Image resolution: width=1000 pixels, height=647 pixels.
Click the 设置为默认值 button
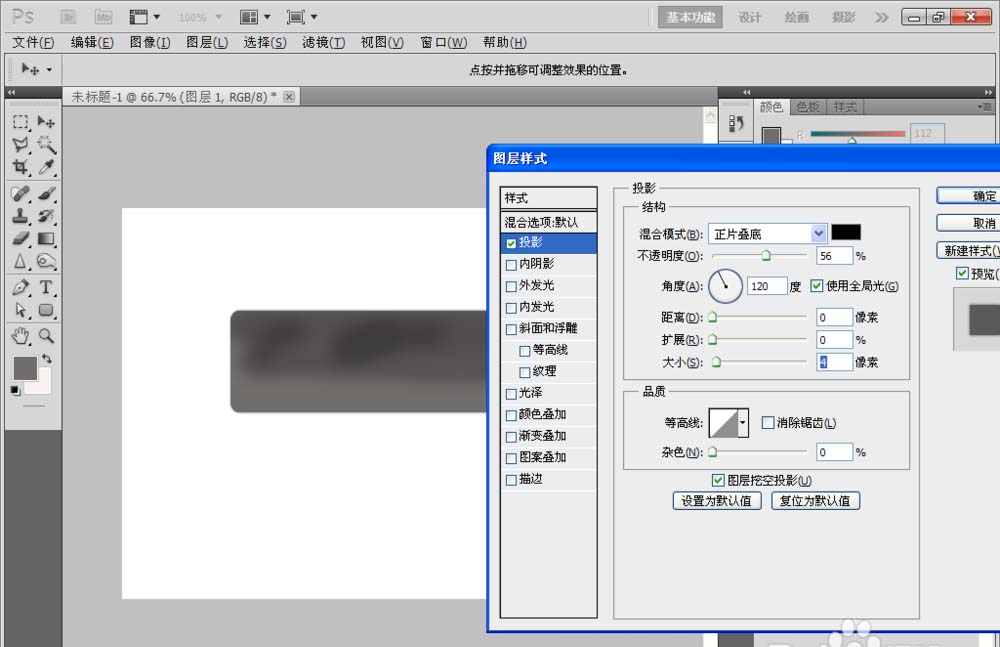point(717,501)
